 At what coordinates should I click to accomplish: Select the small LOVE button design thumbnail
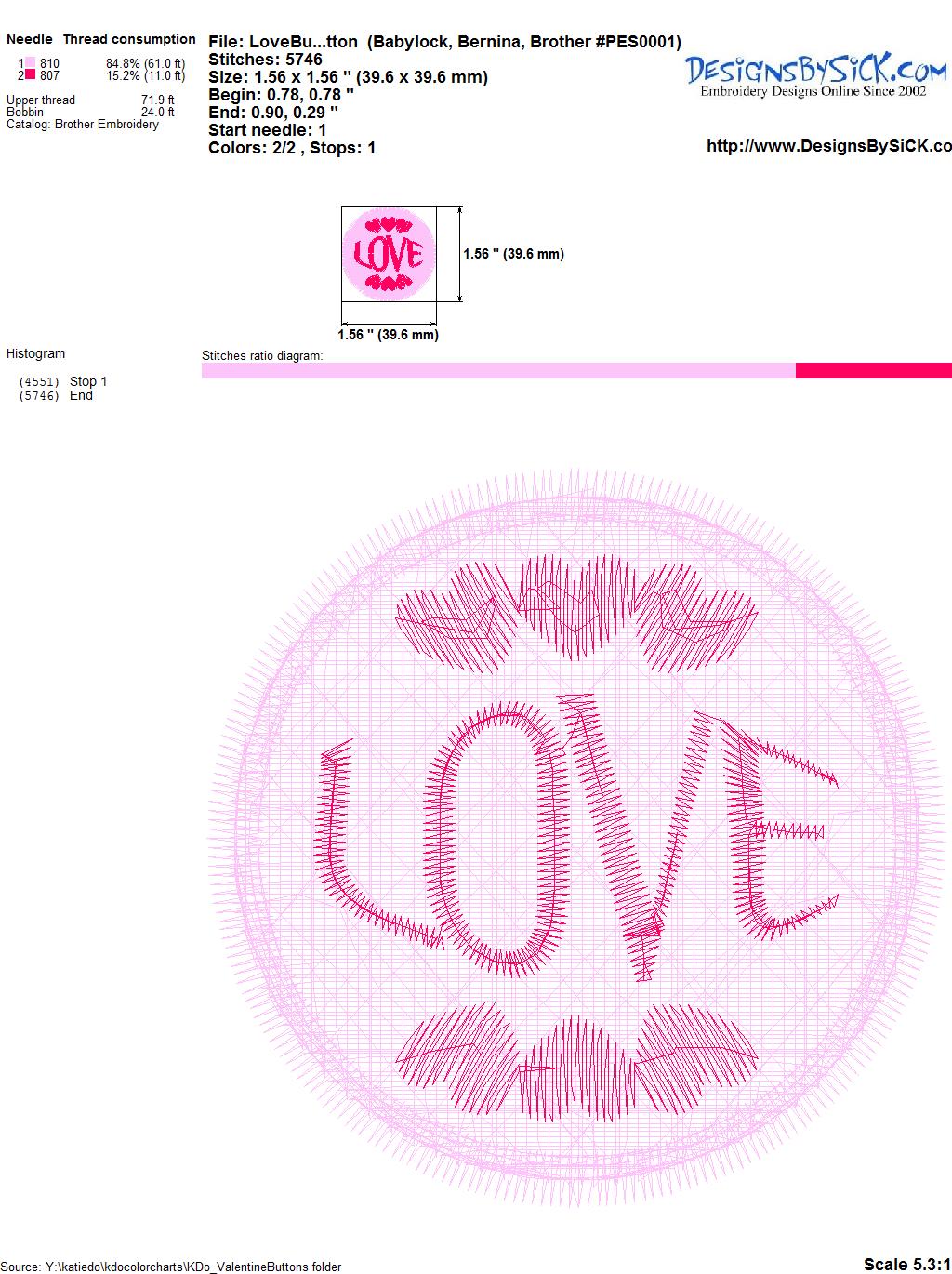coord(389,254)
